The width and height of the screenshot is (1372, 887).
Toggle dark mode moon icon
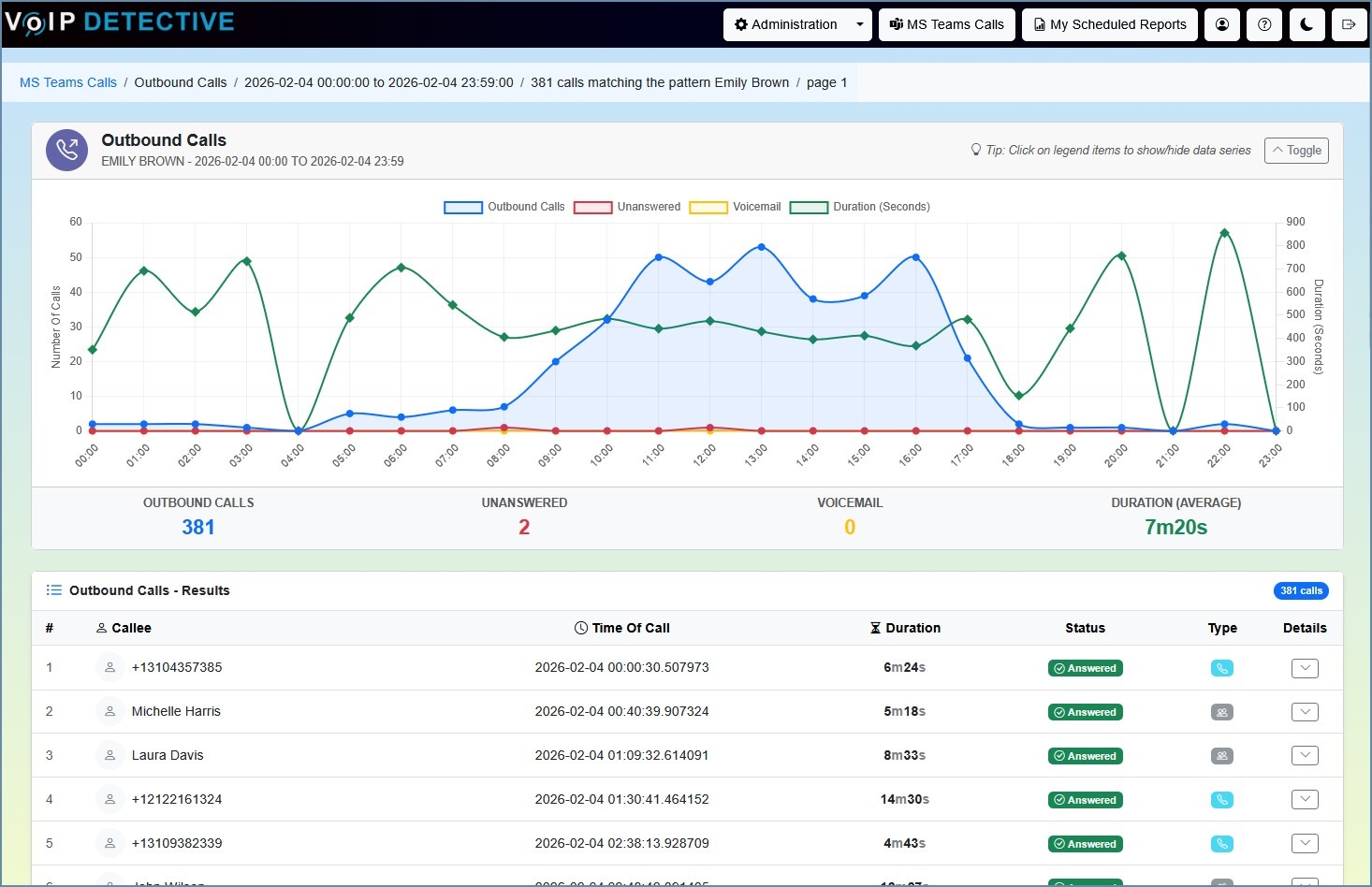(x=1306, y=25)
